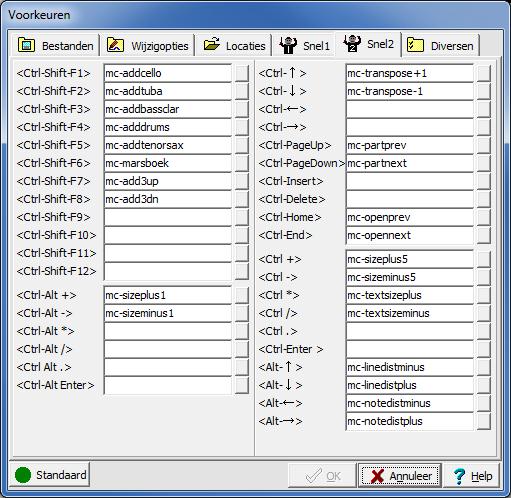
Task: Click the mc-addtuba input field
Action: [x=168, y=91]
